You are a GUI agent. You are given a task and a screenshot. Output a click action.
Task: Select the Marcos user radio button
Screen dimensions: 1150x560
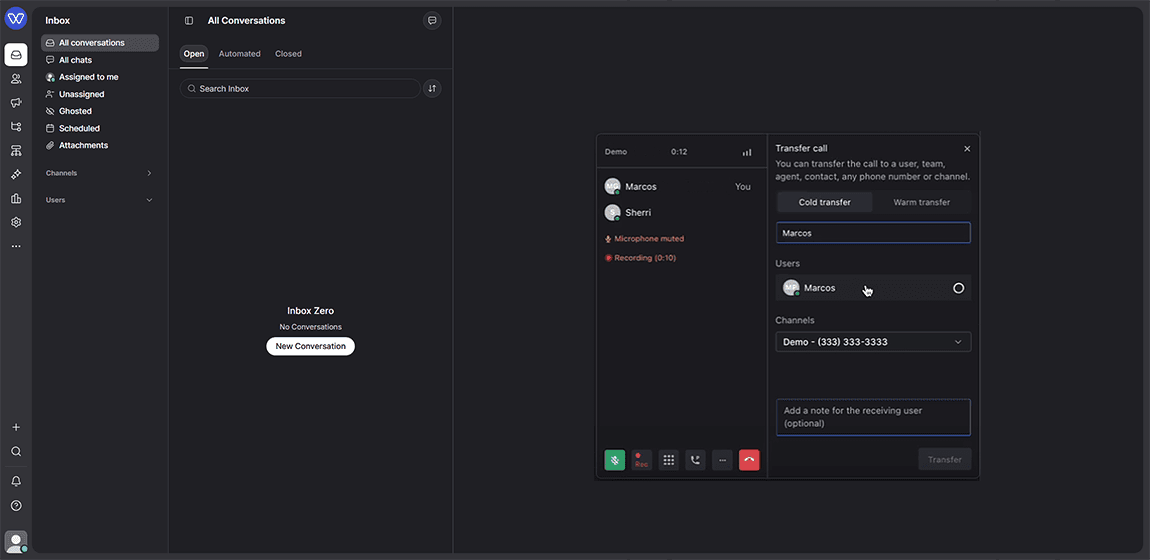[958, 288]
